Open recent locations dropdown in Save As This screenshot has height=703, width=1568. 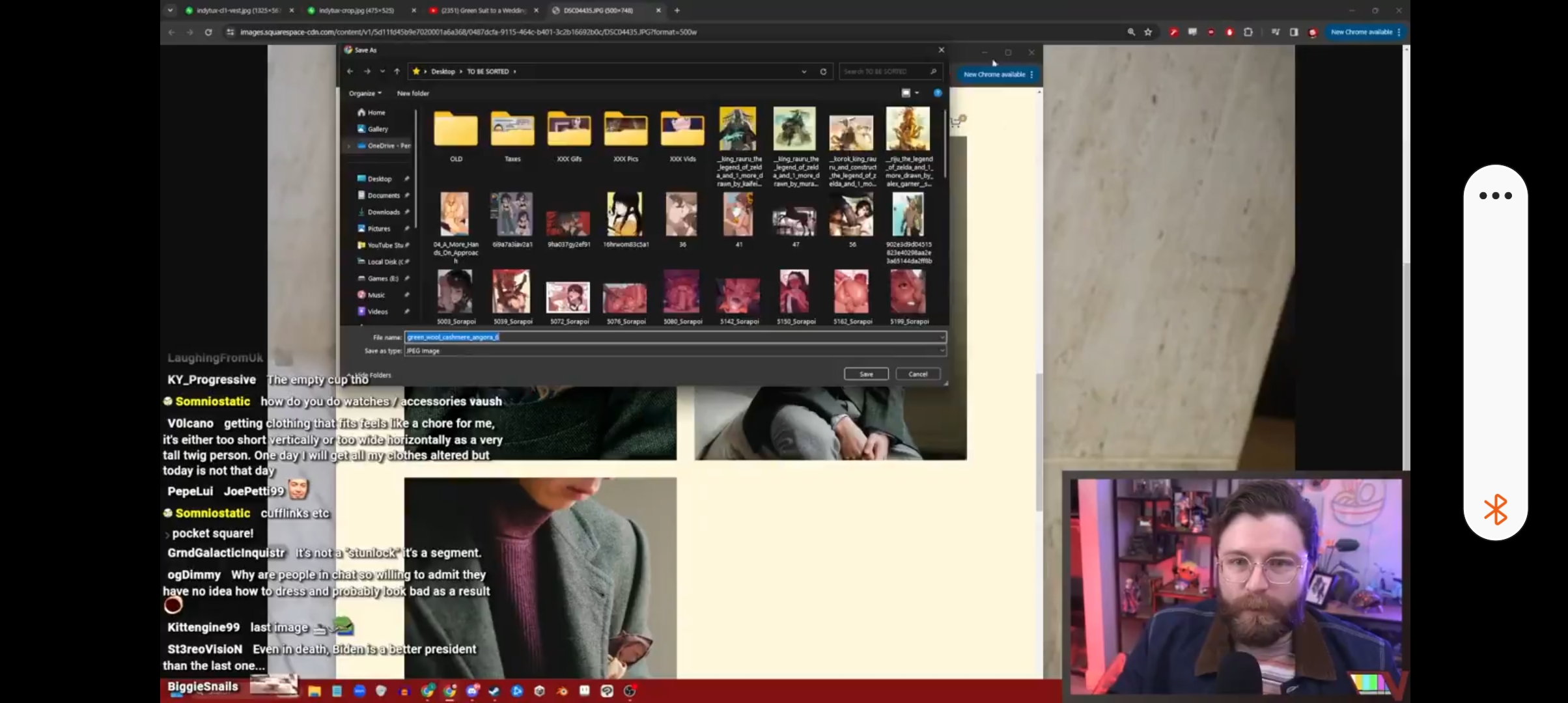coord(382,72)
